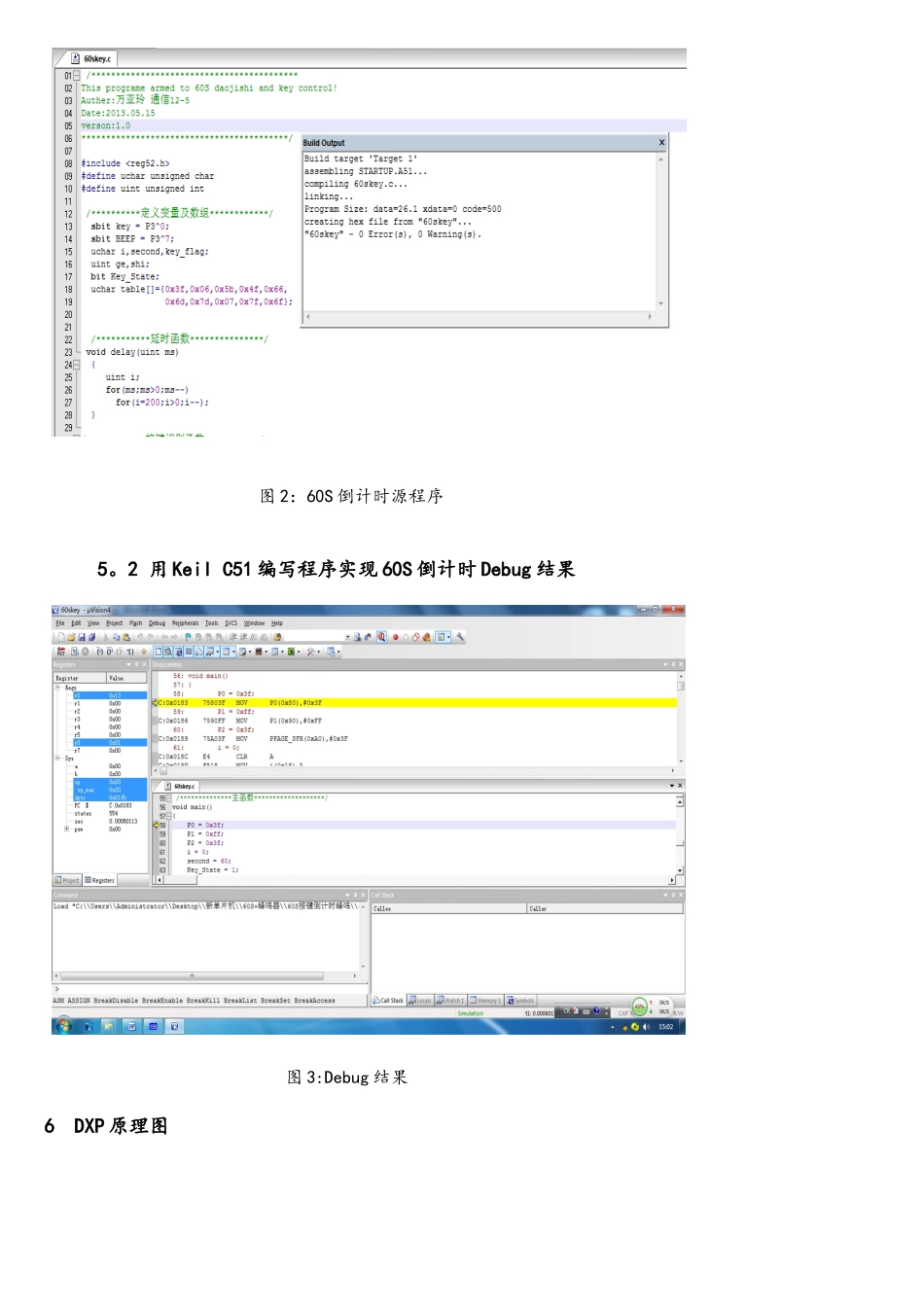Expand the psw register node

(x=66, y=830)
